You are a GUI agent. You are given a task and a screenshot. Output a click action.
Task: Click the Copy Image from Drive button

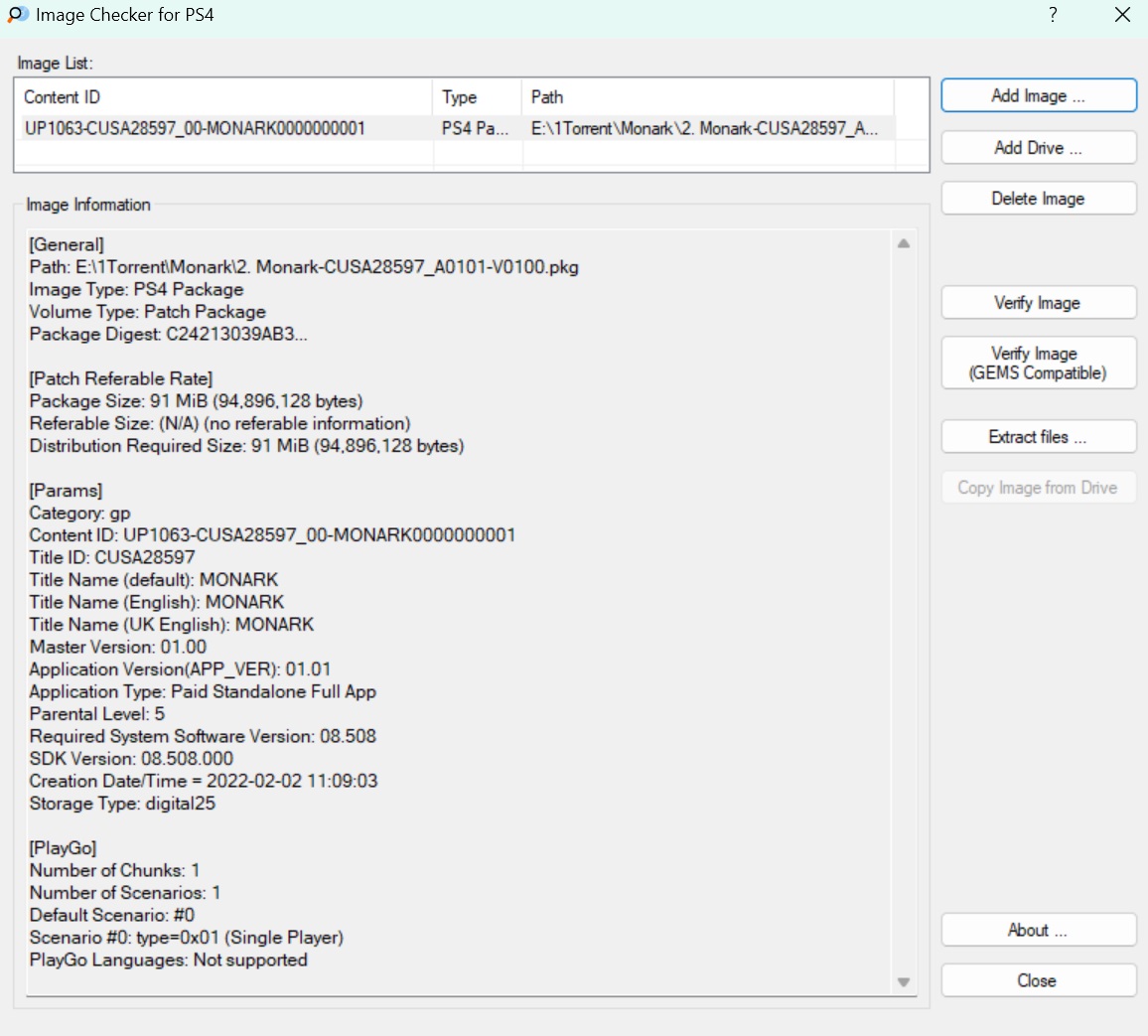(1038, 488)
